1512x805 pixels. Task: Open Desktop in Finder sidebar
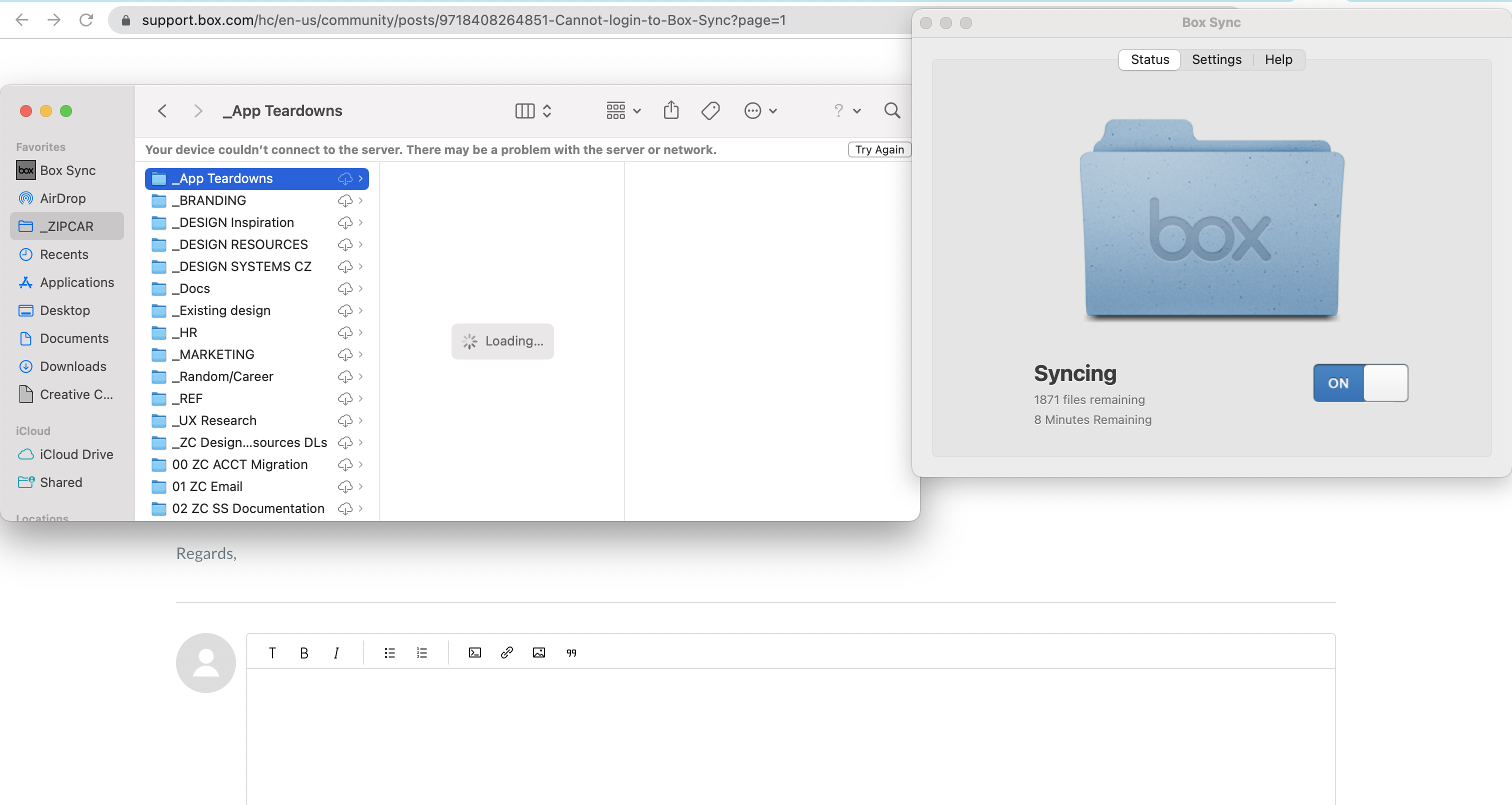(x=67, y=310)
